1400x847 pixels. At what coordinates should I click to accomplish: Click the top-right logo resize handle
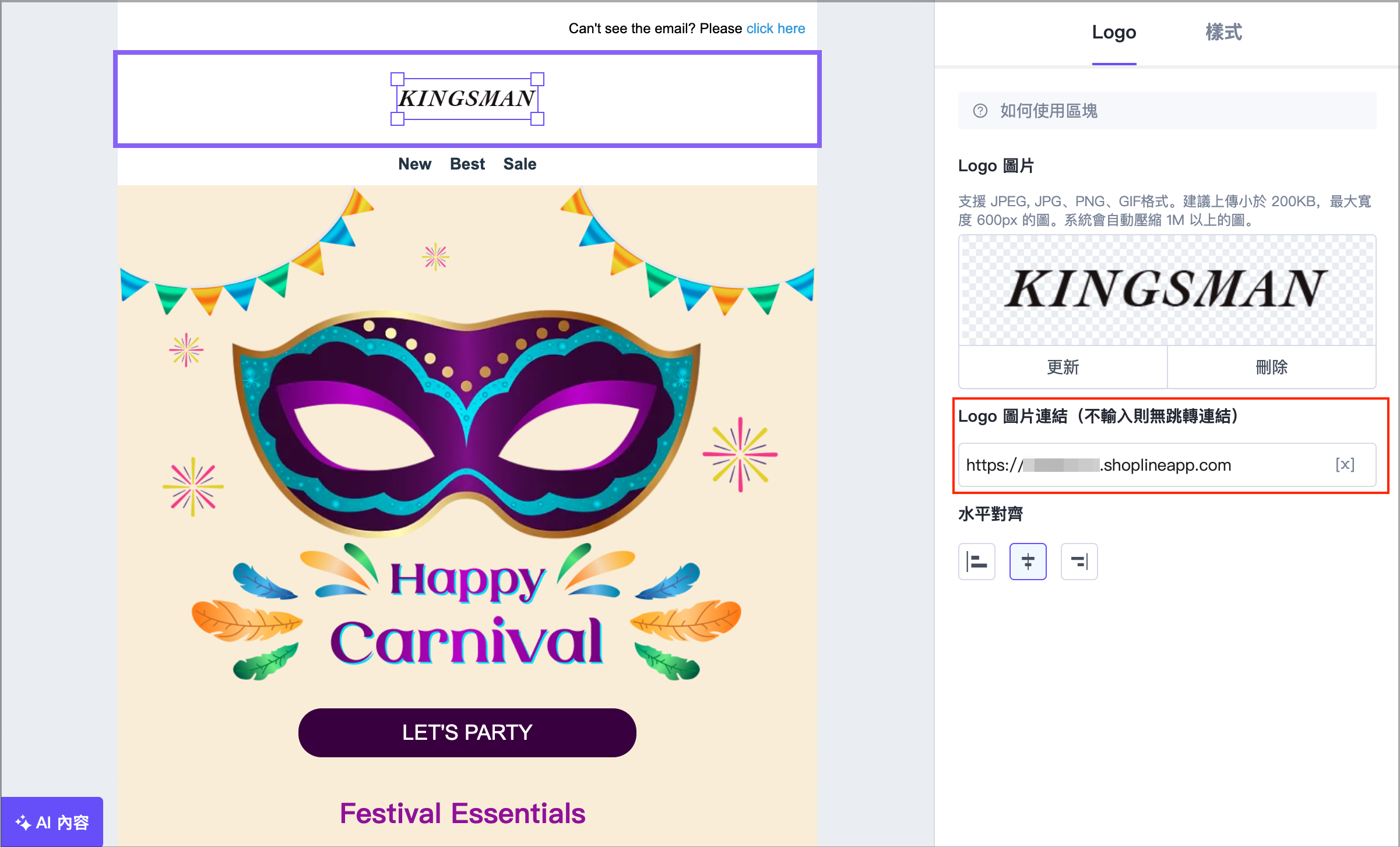tap(537, 79)
